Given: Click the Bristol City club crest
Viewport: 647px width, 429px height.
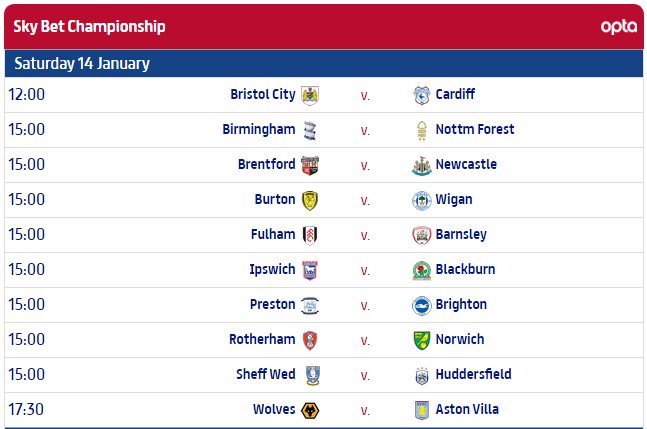Looking at the screenshot, I should tap(310, 95).
